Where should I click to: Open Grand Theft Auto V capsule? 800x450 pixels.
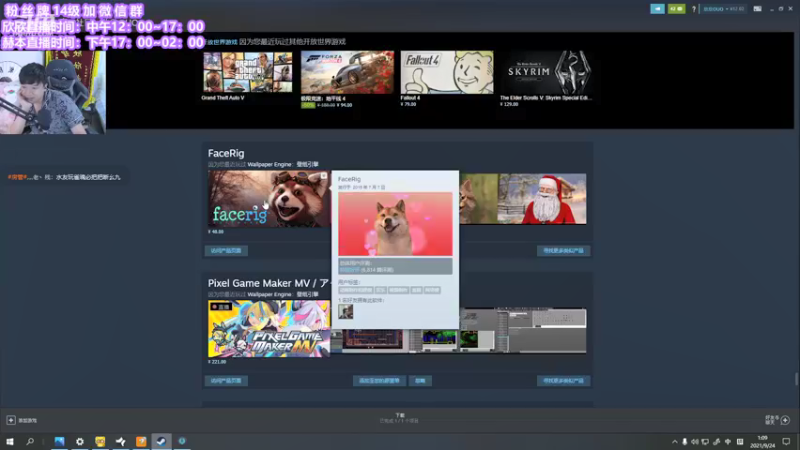tap(247, 72)
